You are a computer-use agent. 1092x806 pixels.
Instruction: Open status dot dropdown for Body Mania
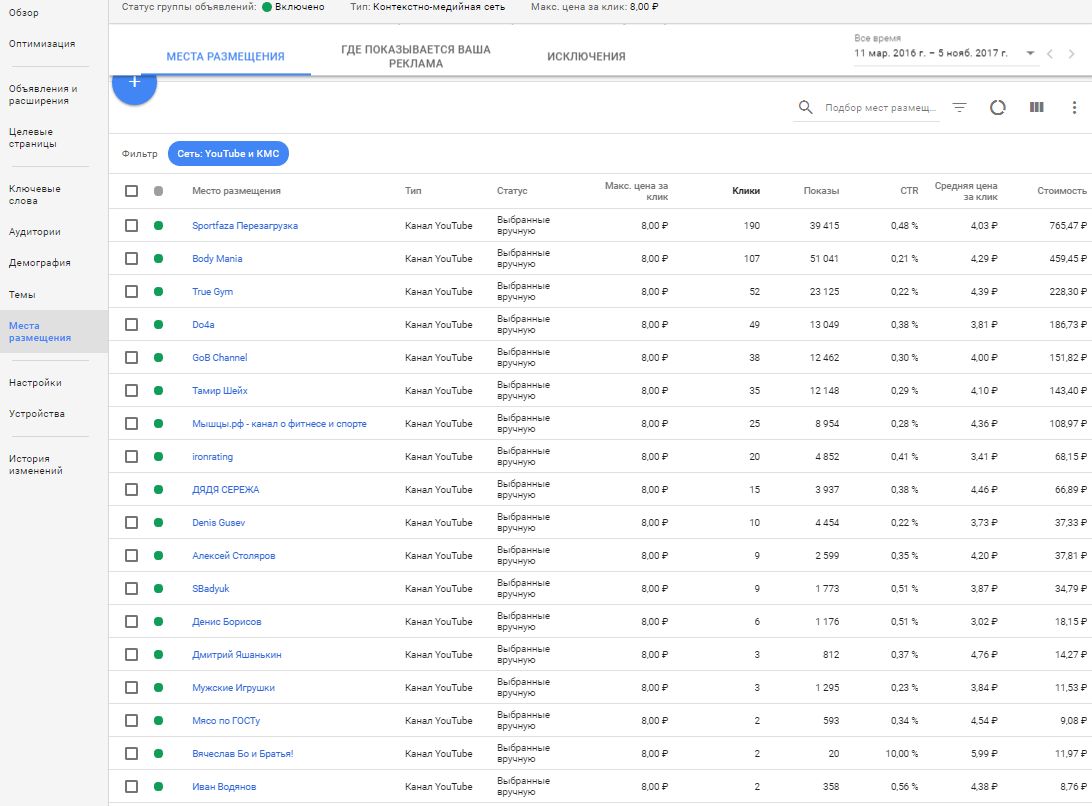(158, 259)
